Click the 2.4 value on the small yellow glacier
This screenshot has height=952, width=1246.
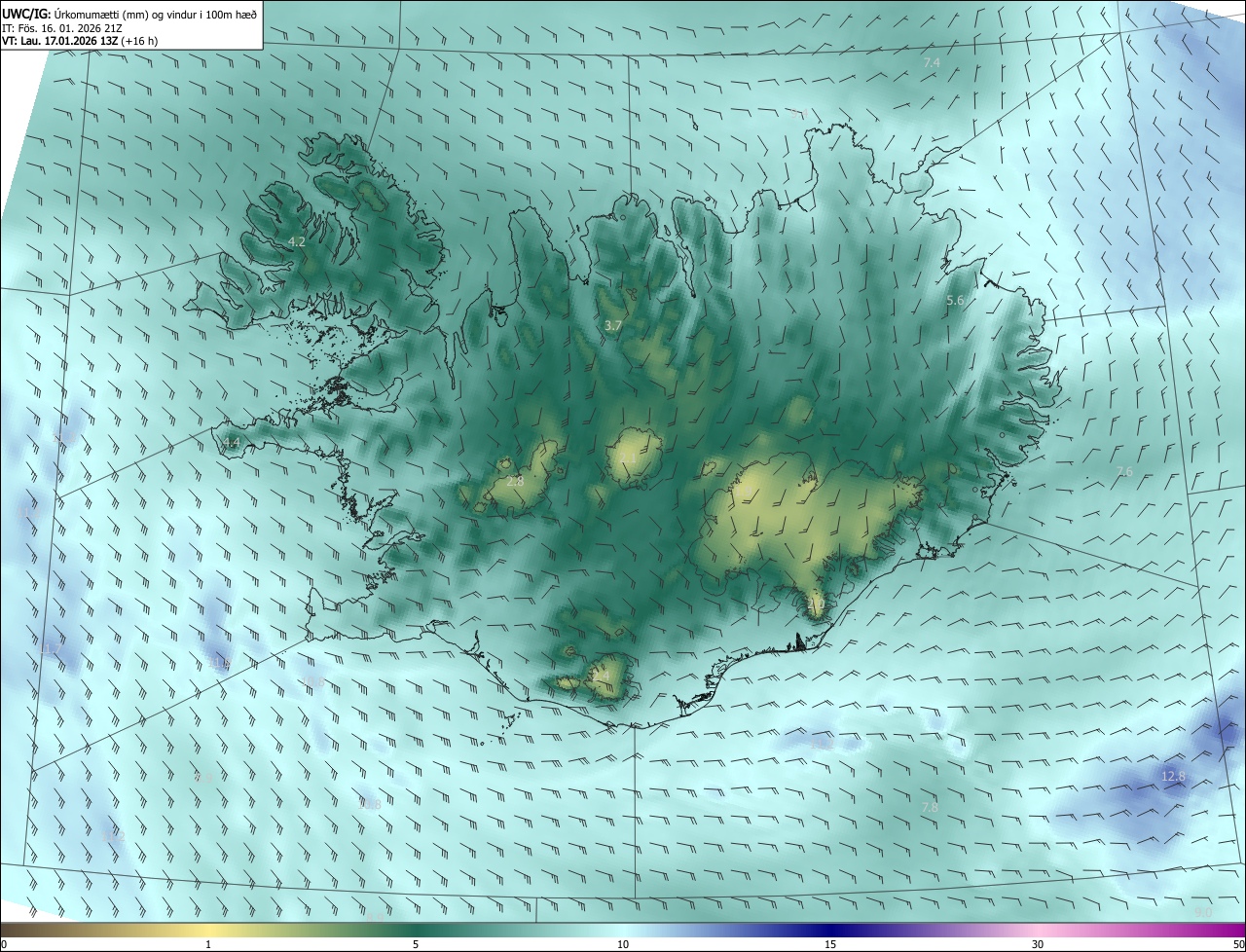point(601,675)
